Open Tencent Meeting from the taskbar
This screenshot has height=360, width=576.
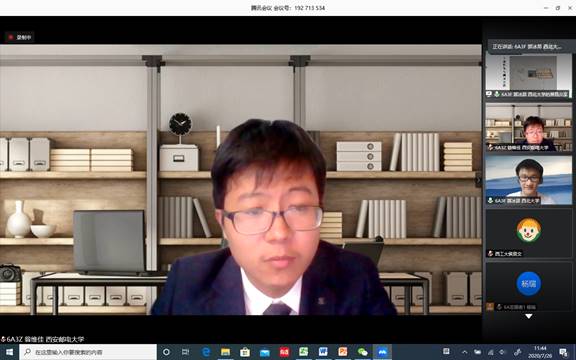click(x=382, y=352)
